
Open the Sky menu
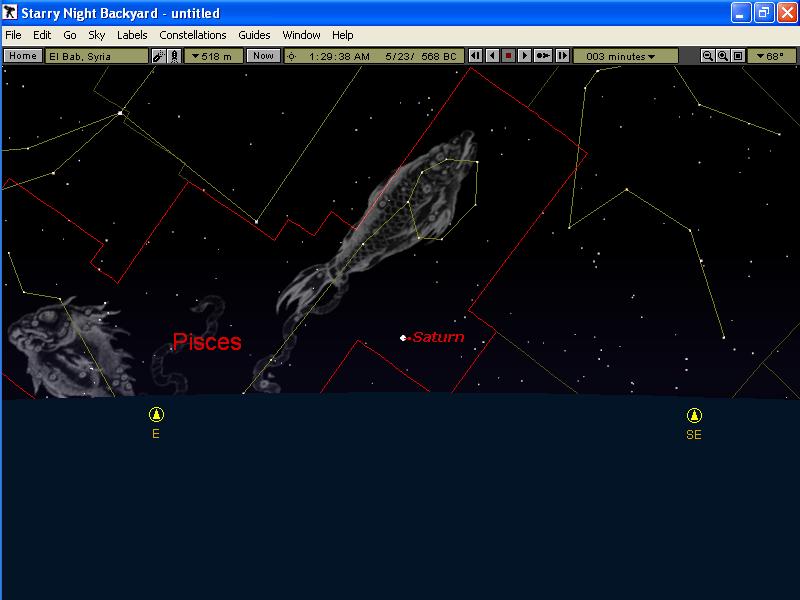[x=96, y=35]
